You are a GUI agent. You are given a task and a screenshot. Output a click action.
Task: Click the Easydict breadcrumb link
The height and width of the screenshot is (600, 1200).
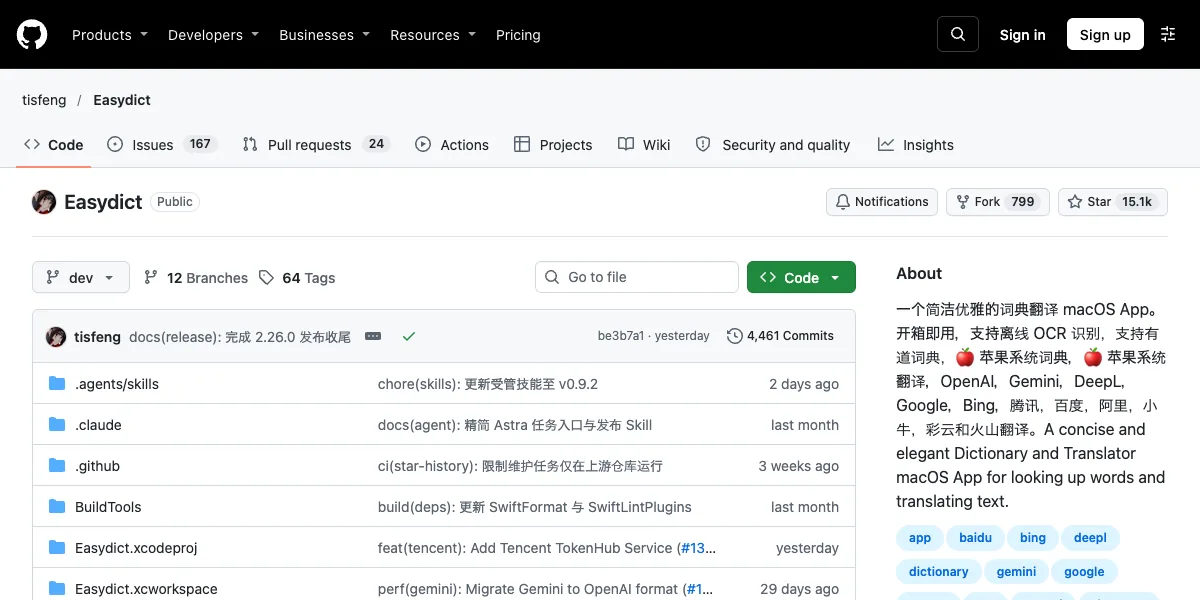click(122, 100)
